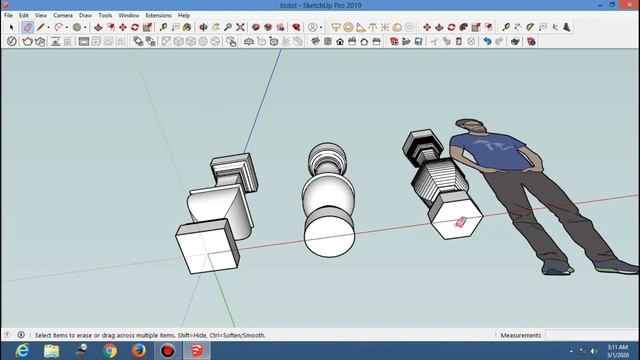Switch to Iso view
Screen dimensions: 640x360
[x=315, y=41]
